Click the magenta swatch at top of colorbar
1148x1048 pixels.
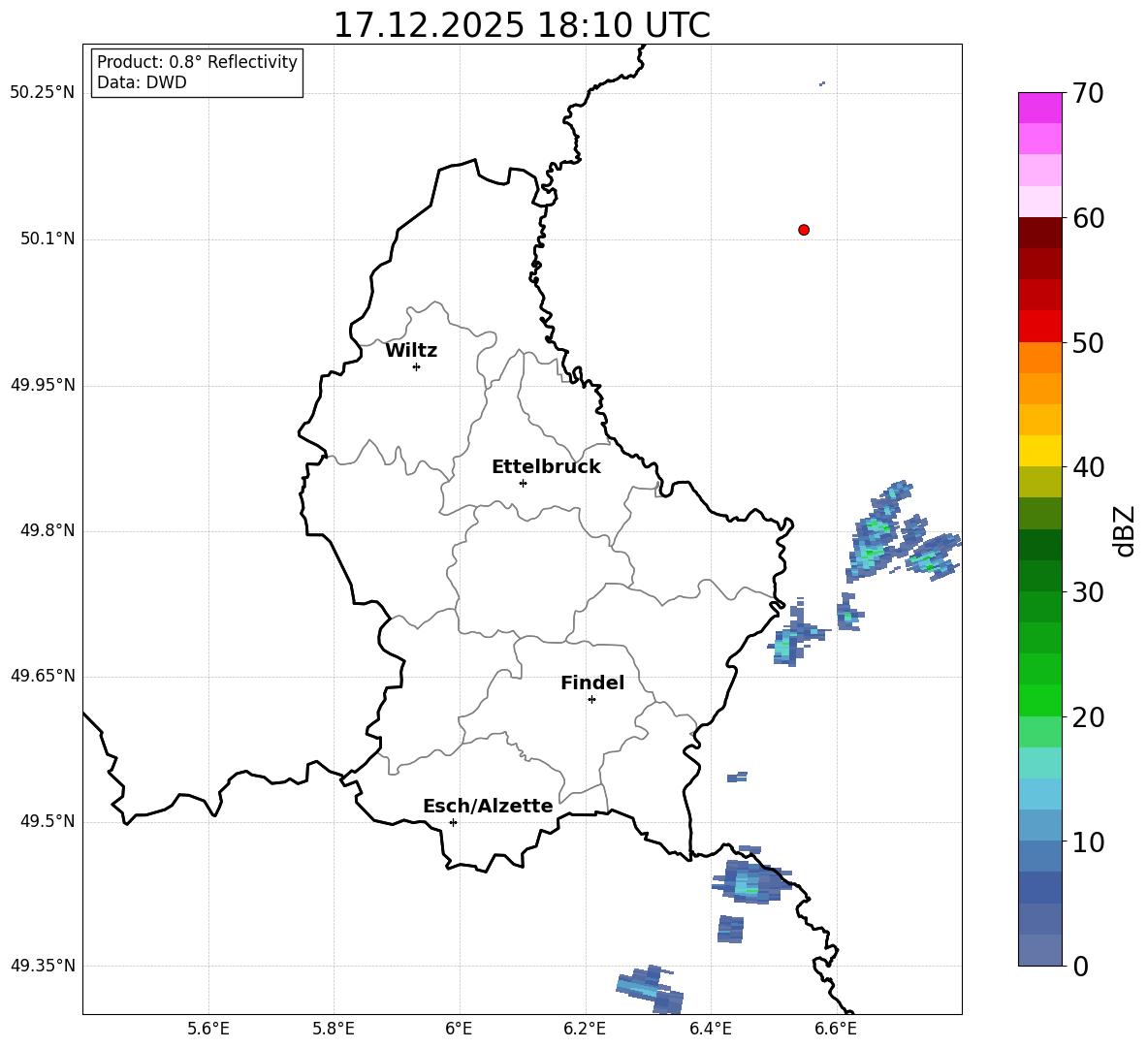point(1039,108)
